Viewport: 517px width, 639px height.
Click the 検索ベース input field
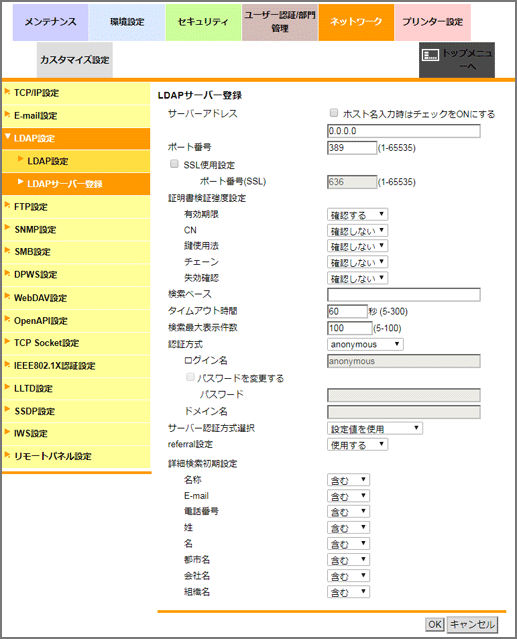tap(404, 295)
